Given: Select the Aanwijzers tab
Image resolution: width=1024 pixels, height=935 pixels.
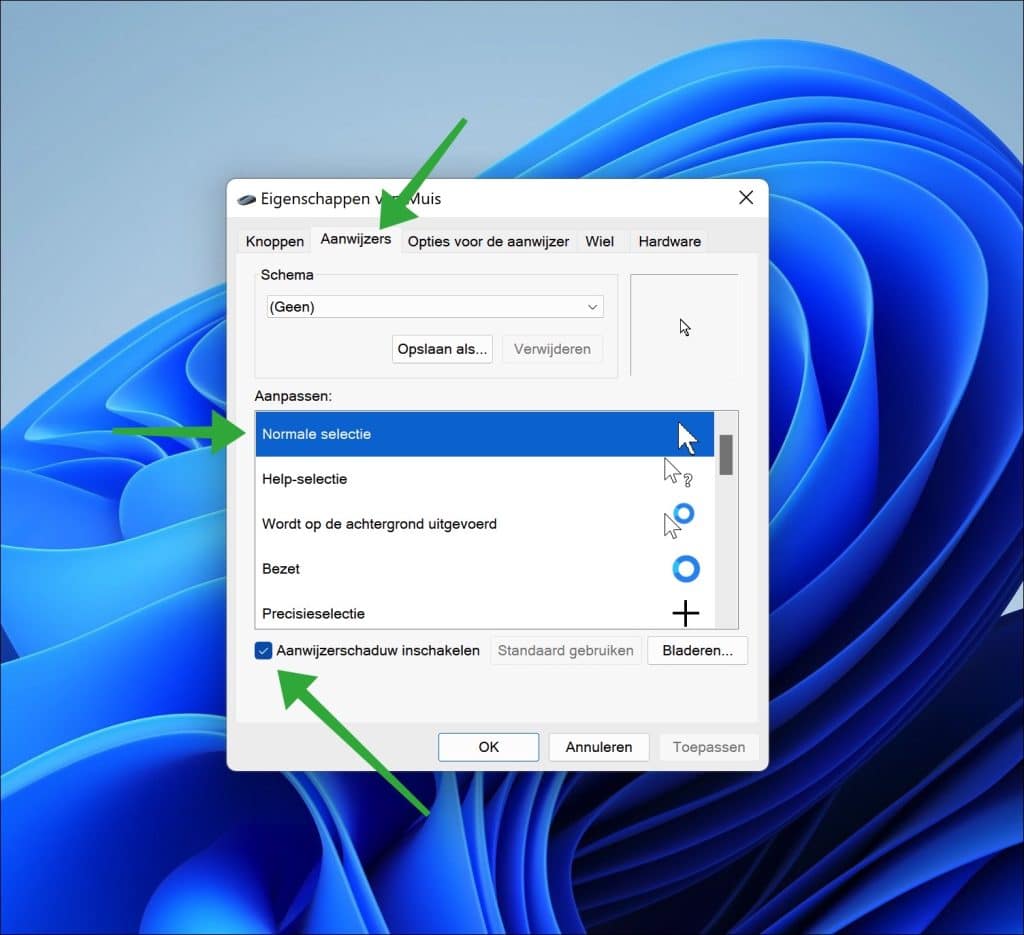Looking at the screenshot, I should [356, 240].
